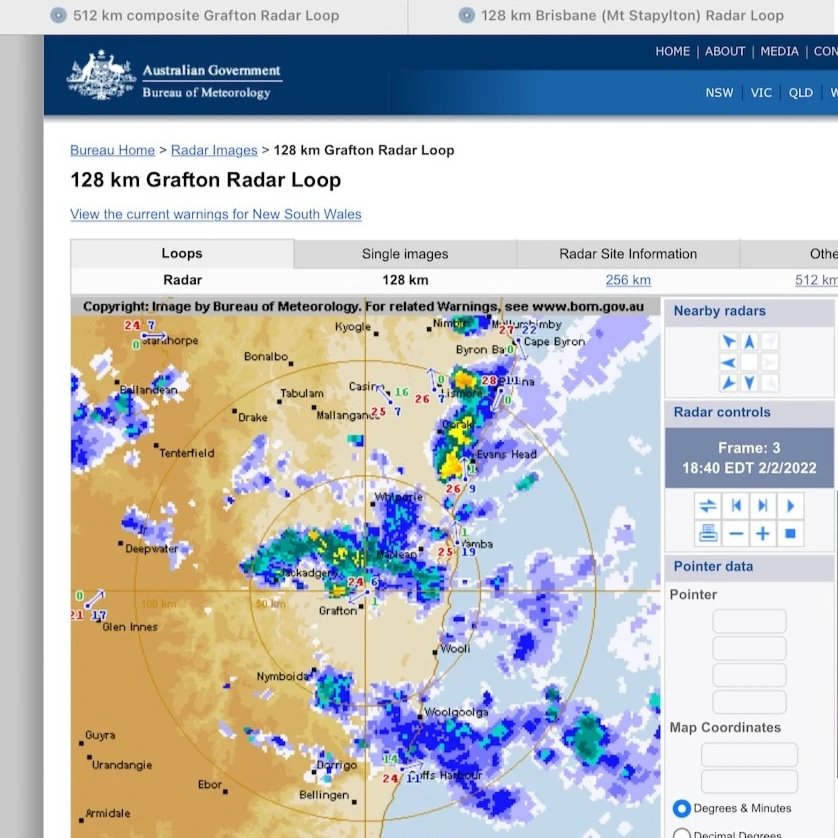Step to next radar frame

(x=763, y=506)
